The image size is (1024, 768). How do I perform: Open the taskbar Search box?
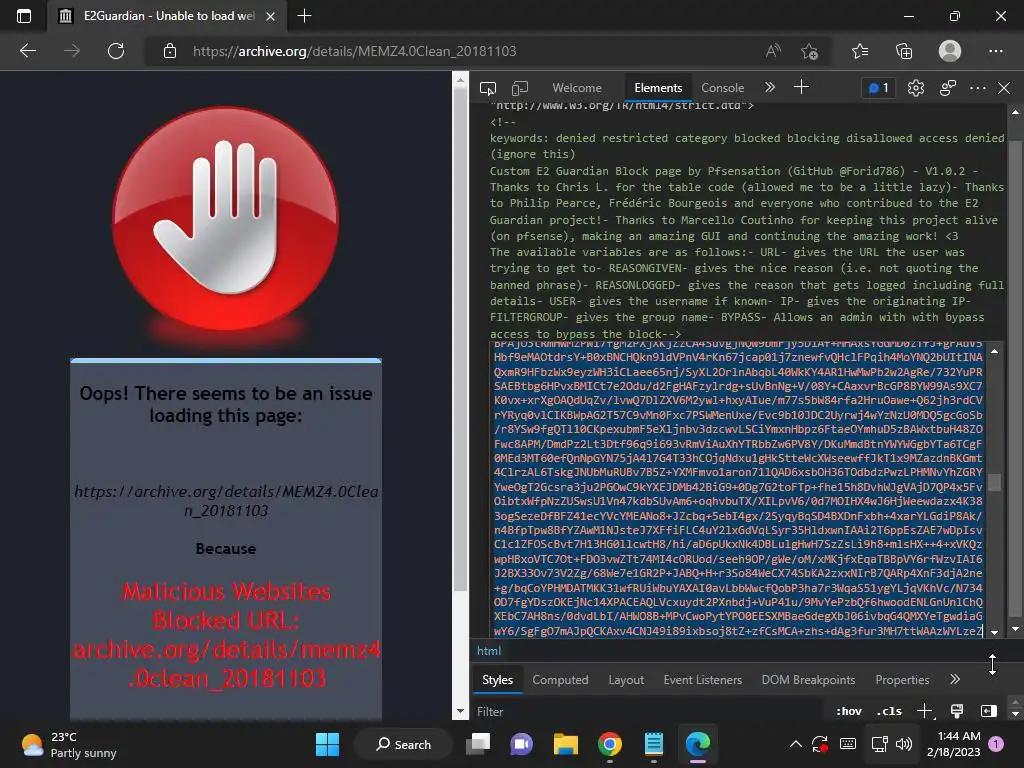(403, 744)
